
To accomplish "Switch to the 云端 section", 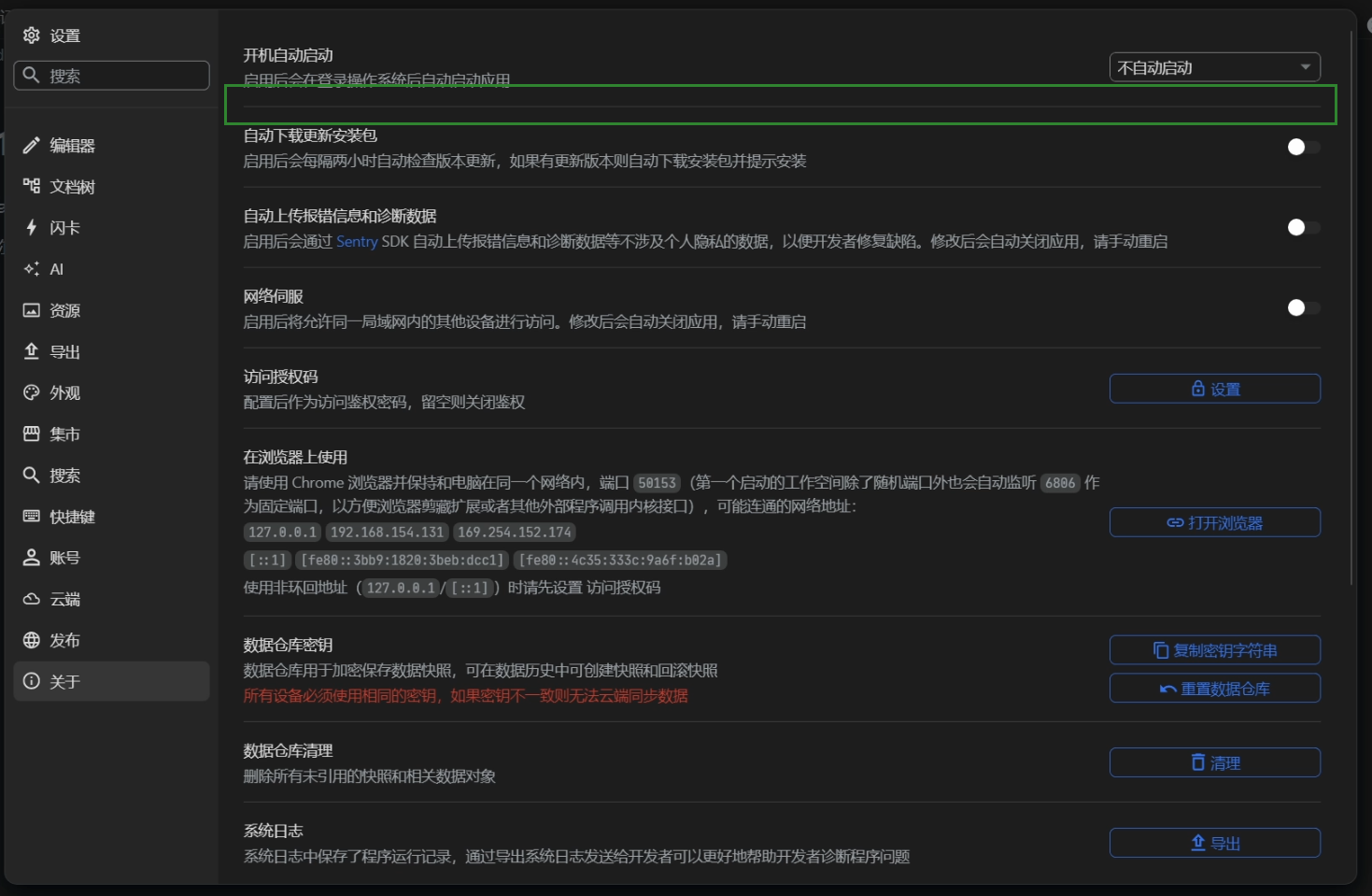I will pyautogui.click(x=112, y=599).
